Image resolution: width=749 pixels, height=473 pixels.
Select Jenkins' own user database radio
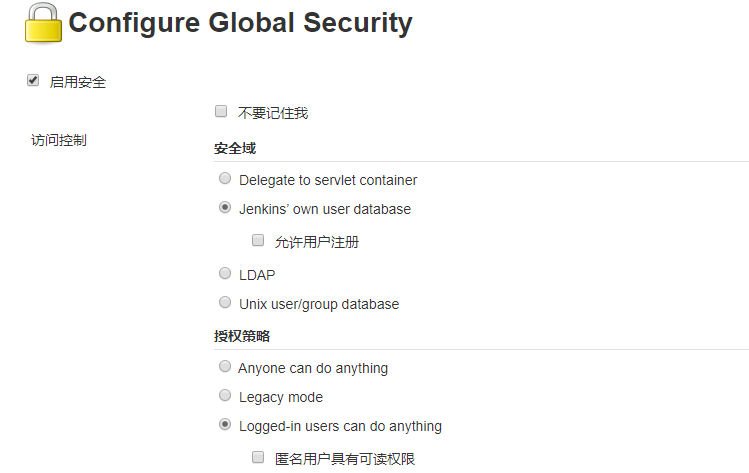[x=225, y=208]
